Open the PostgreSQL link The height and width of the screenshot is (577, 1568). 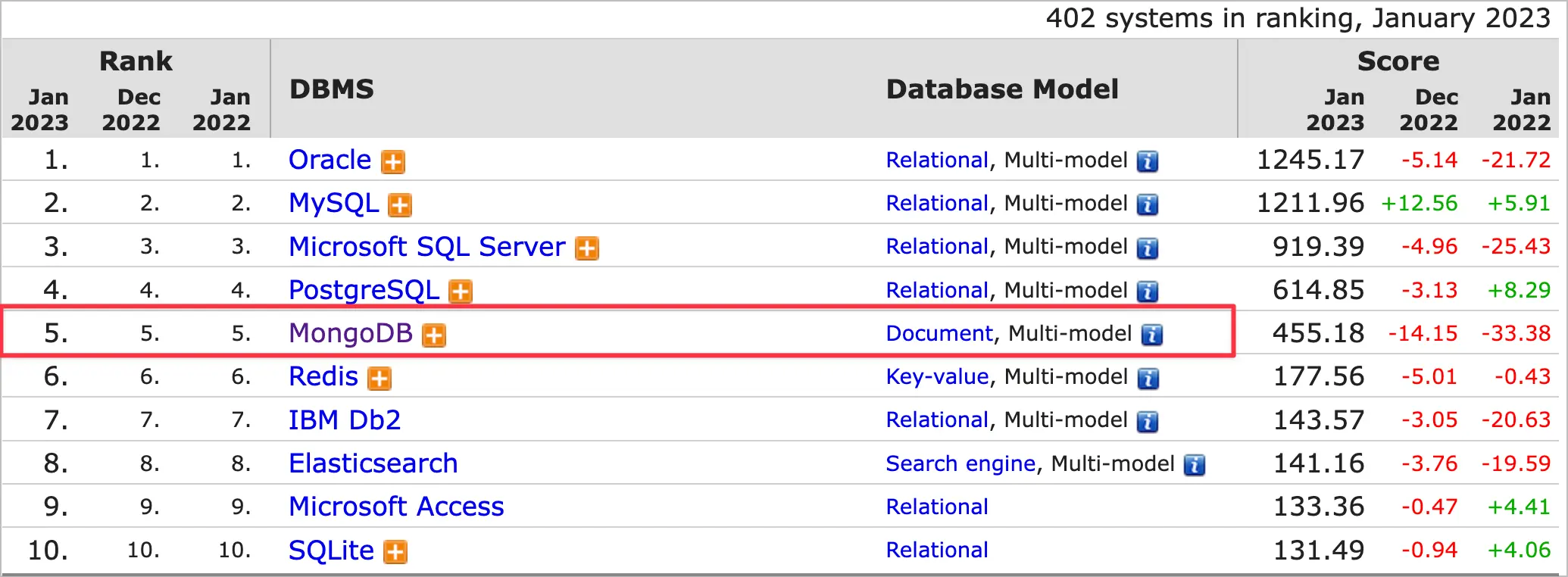[x=364, y=290]
